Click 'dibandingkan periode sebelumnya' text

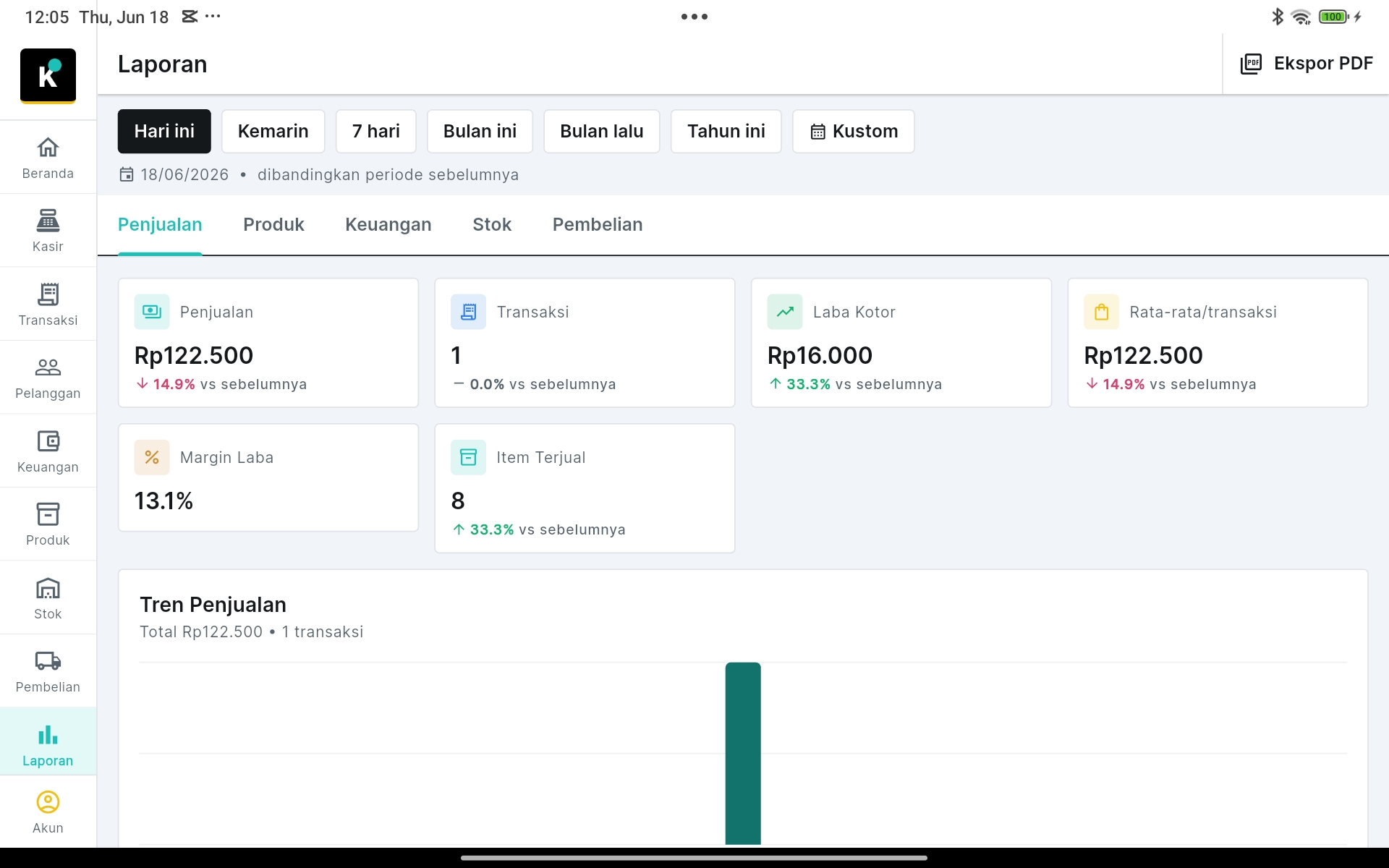coord(388,174)
